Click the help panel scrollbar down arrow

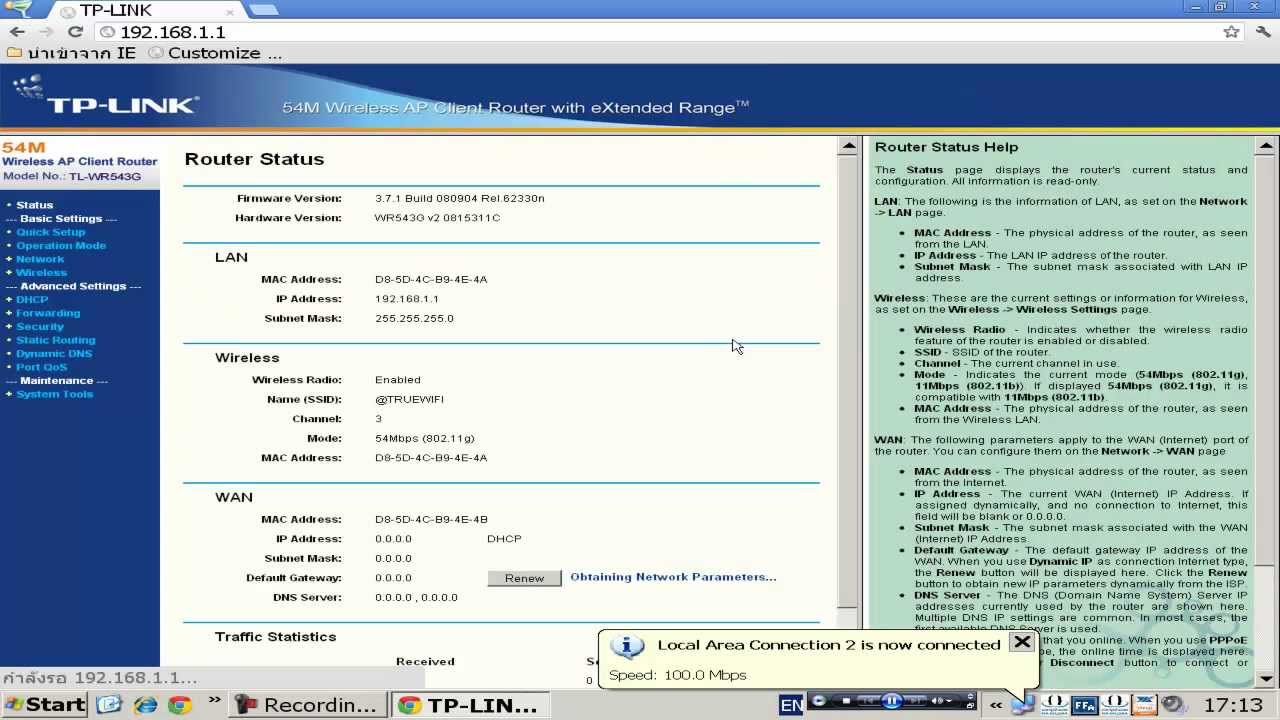click(1267, 678)
